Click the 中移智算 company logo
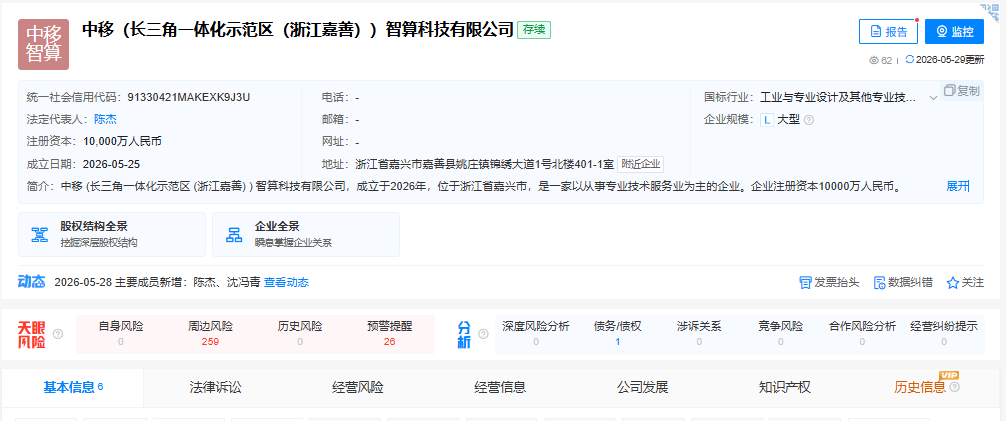The image size is (1006, 421). pos(43,44)
